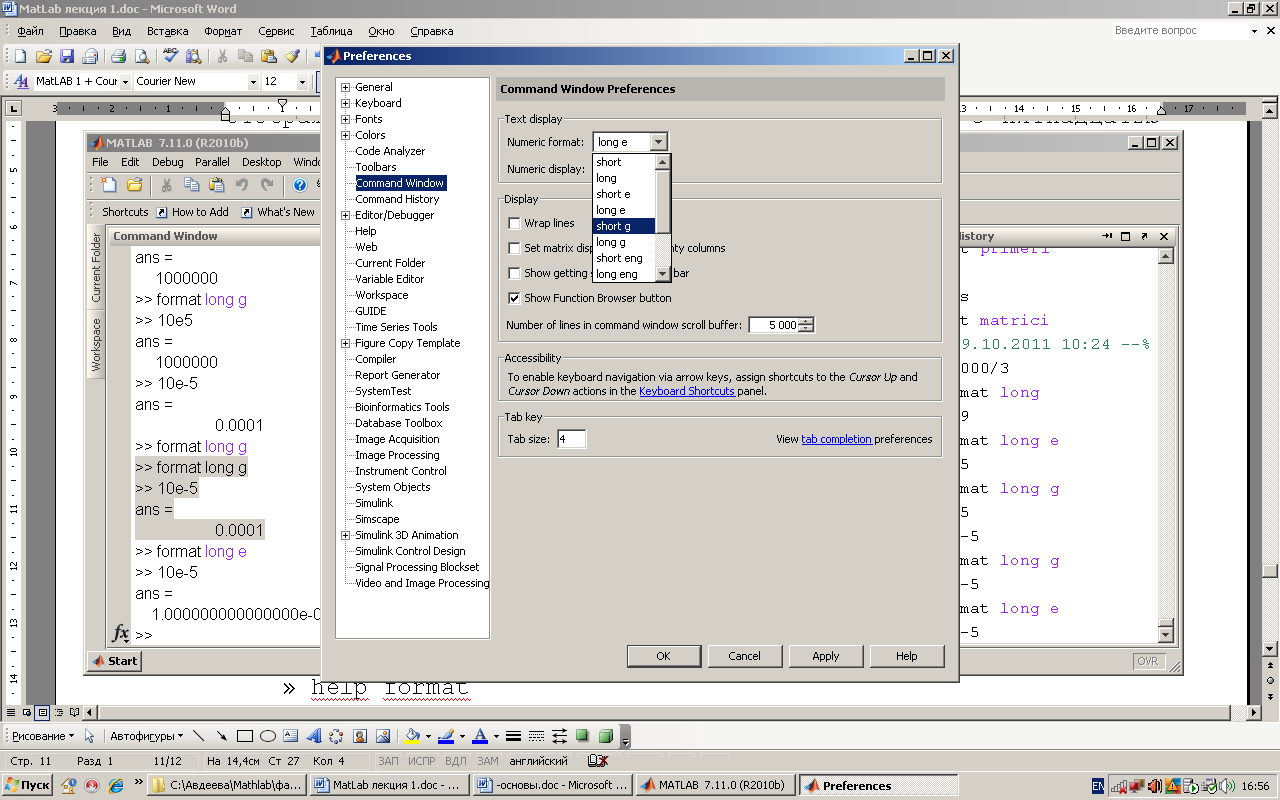Insert a Text Box from the drawing toolbar
Viewport: 1280px width, 800px height.
tap(291, 736)
